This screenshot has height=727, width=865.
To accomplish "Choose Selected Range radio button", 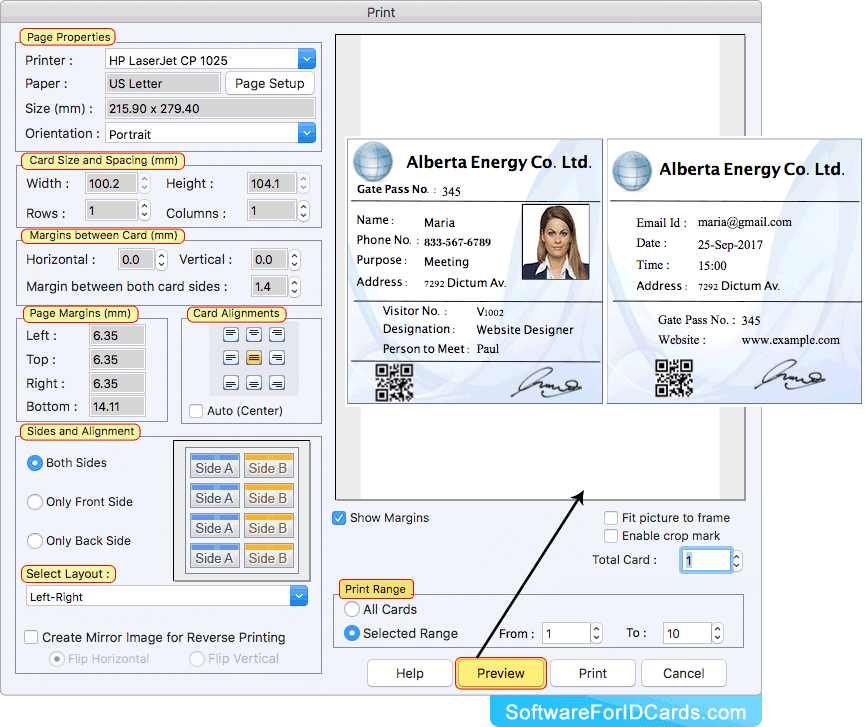I will [352, 633].
